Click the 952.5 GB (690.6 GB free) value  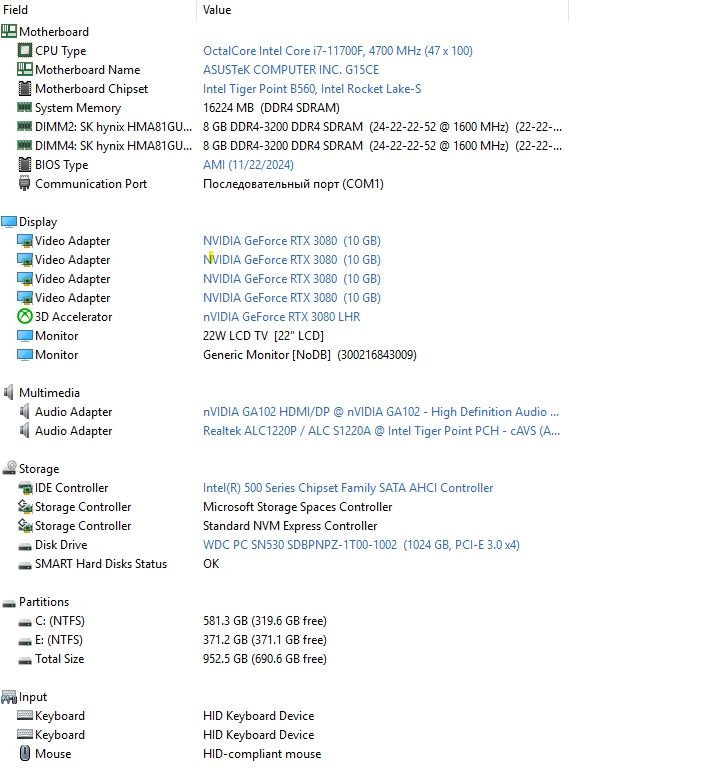click(x=265, y=659)
